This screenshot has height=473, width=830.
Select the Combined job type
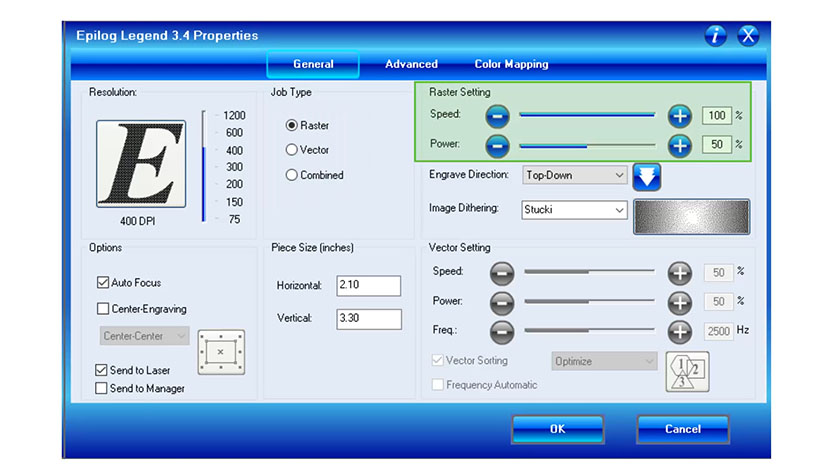pyautogui.click(x=292, y=175)
